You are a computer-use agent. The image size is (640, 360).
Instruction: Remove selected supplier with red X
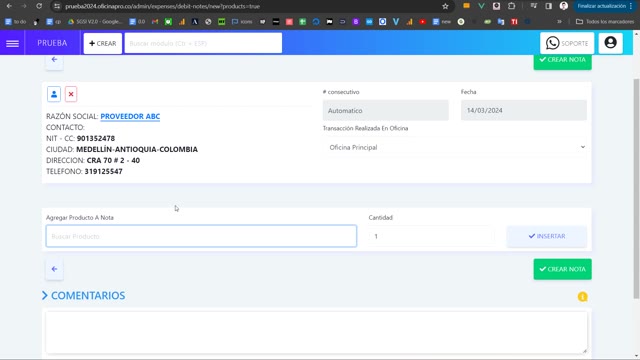click(x=71, y=94)
